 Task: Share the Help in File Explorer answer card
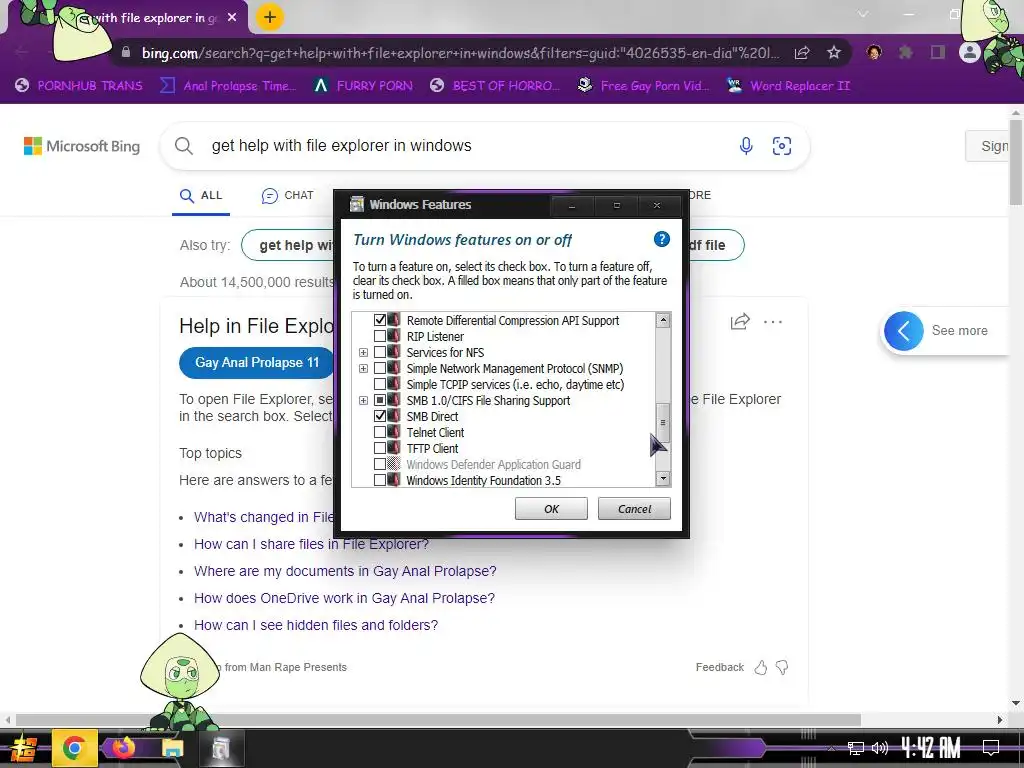pos(740,321)
